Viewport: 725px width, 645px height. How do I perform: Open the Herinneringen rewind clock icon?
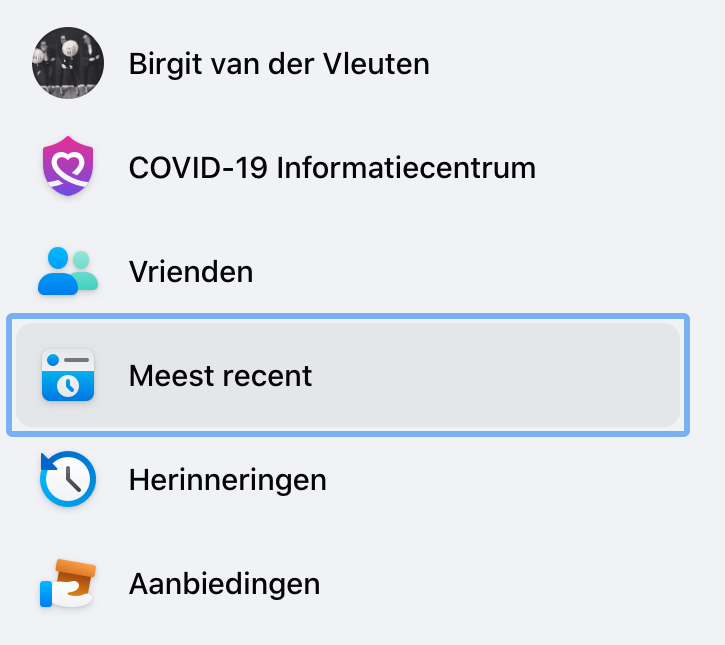point(68,479)
